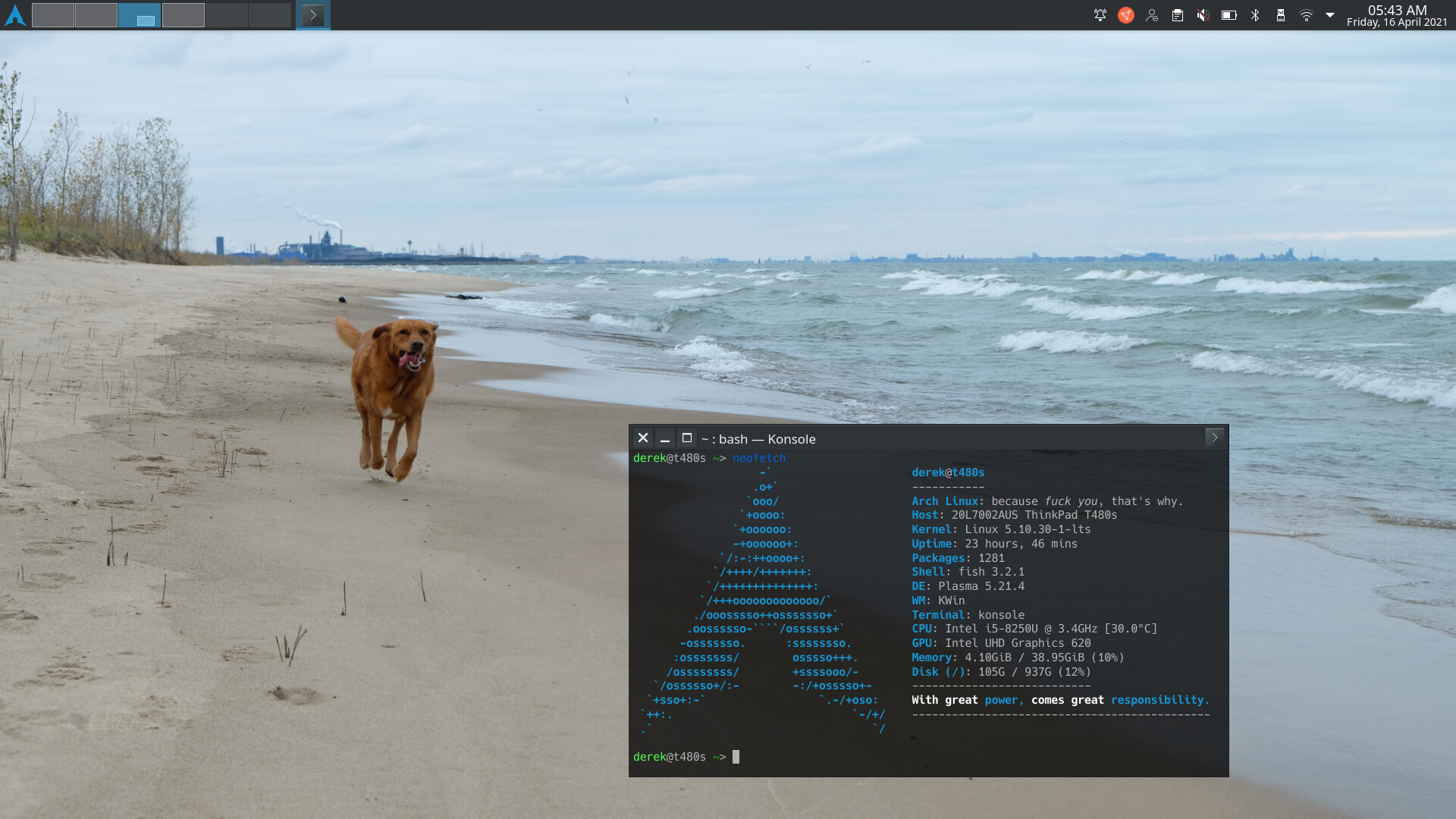Close the Konsole window

click(643, 438)
